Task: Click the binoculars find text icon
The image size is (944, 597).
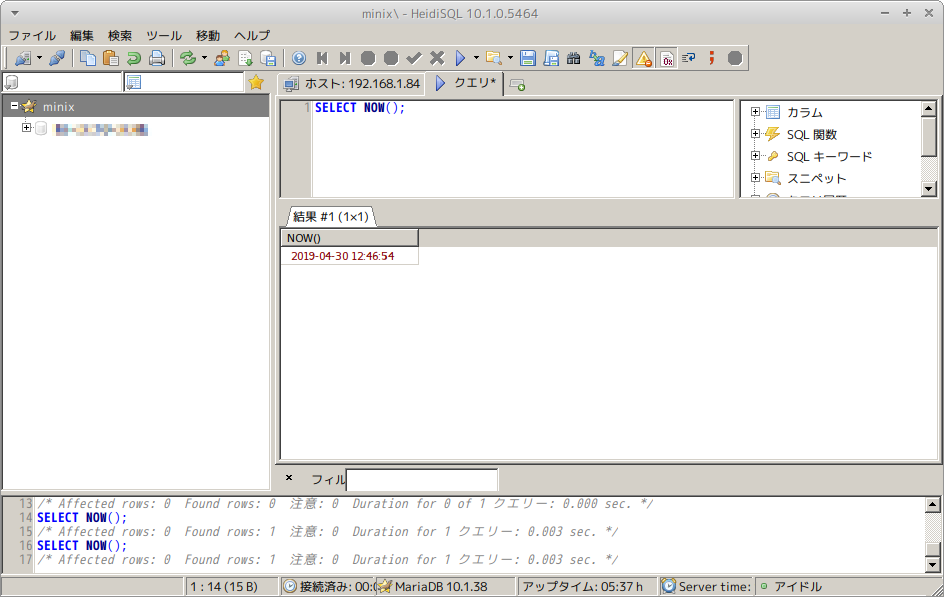Action: pyautogui.click(x=574, y=58)
